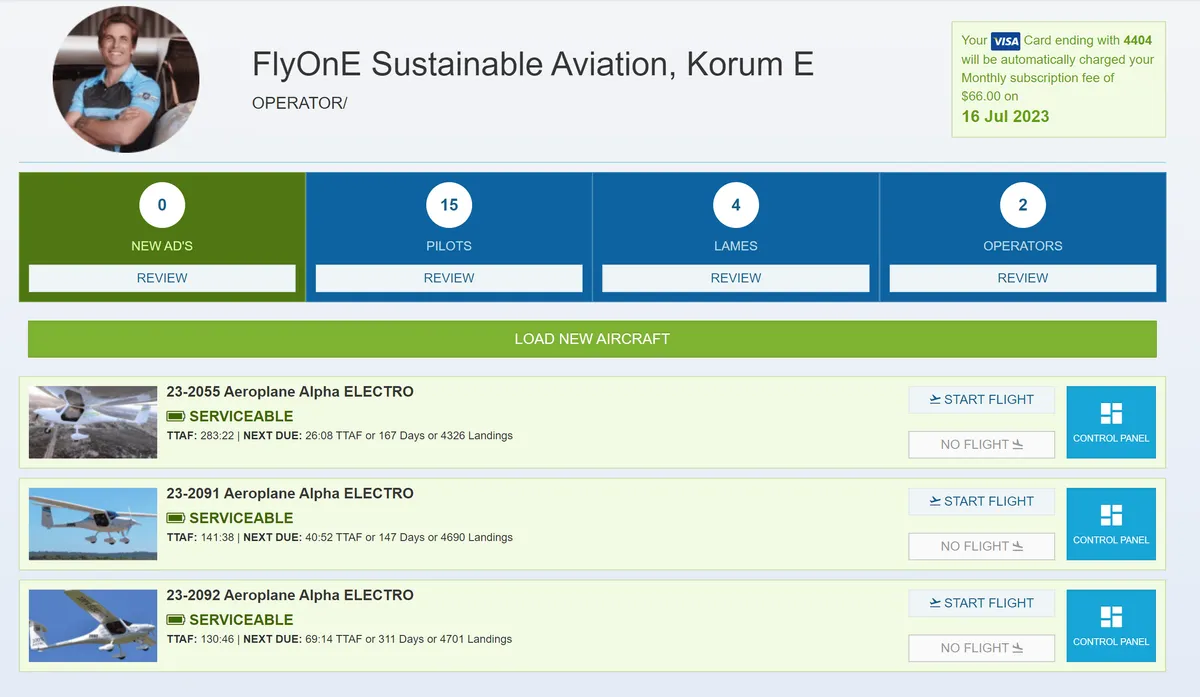This screenshot has height=697, width=1200.
Task: Click TTAF 283:22 details line
Action: pos(340,436)
